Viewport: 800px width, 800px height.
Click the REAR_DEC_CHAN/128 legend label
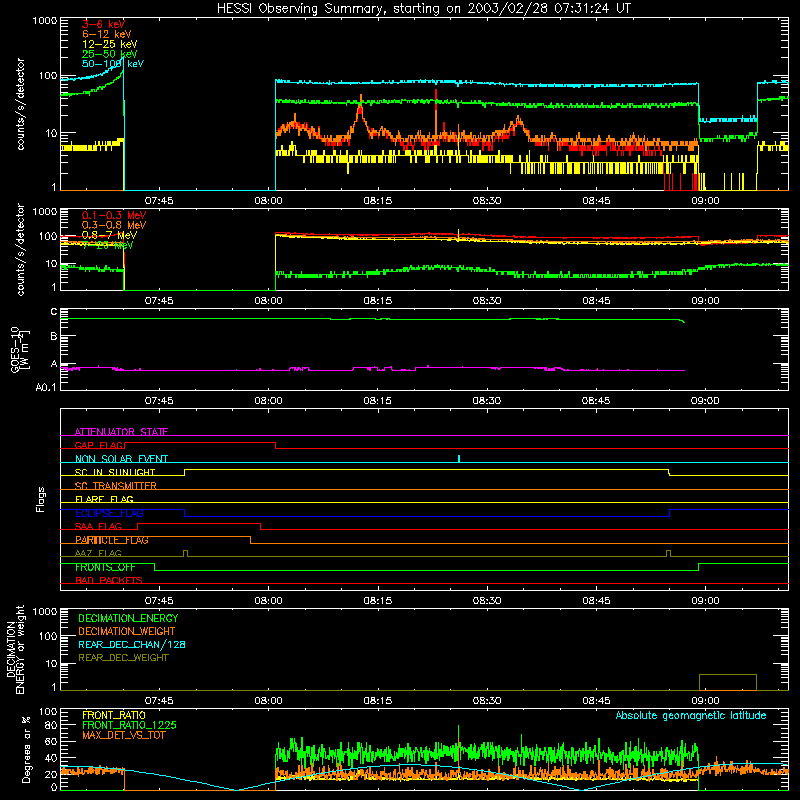pos(132,644)
